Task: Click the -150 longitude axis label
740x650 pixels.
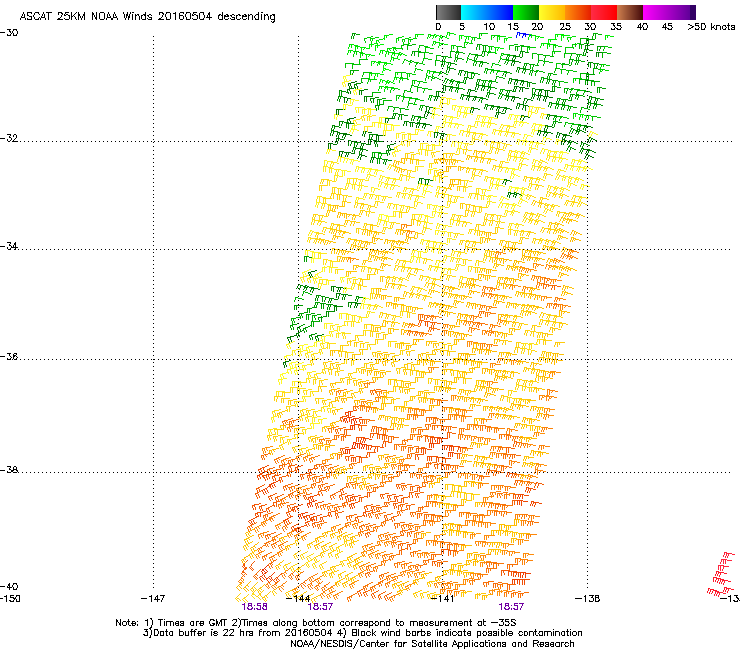Action: pyautogui.click(x=10, y=599)
